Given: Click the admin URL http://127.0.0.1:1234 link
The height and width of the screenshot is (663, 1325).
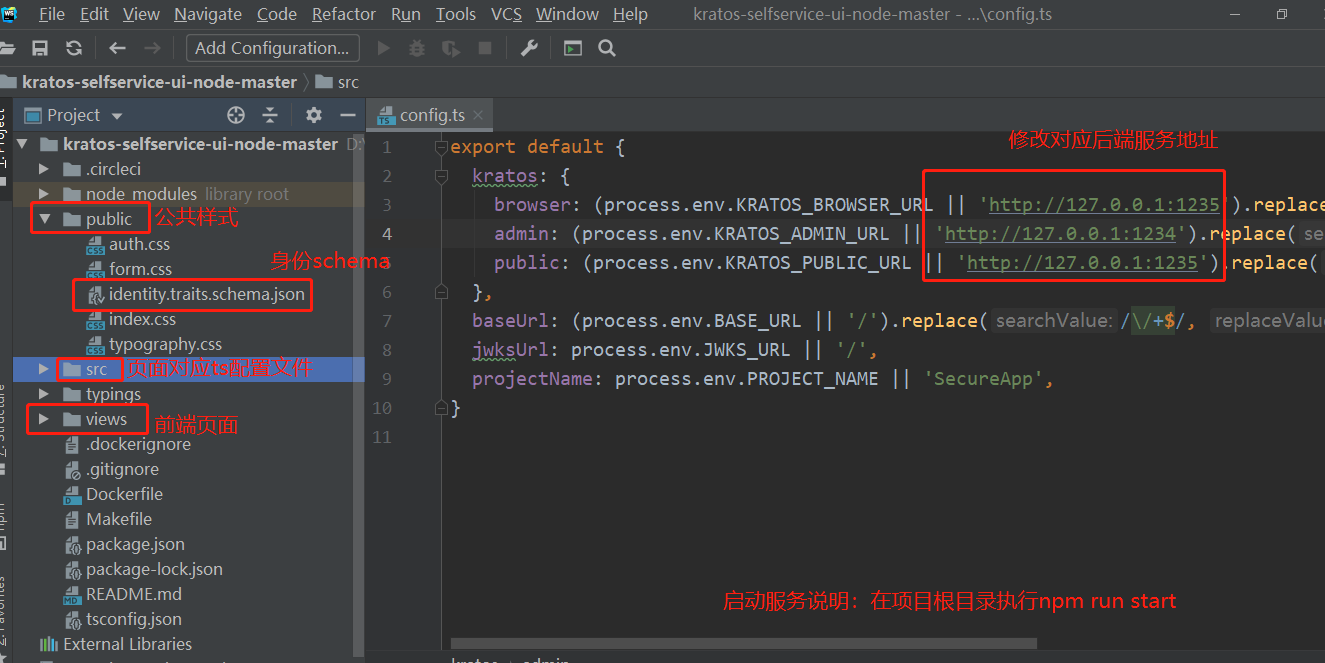Looking at the screenshot, I should click(x=1061, y=234).
